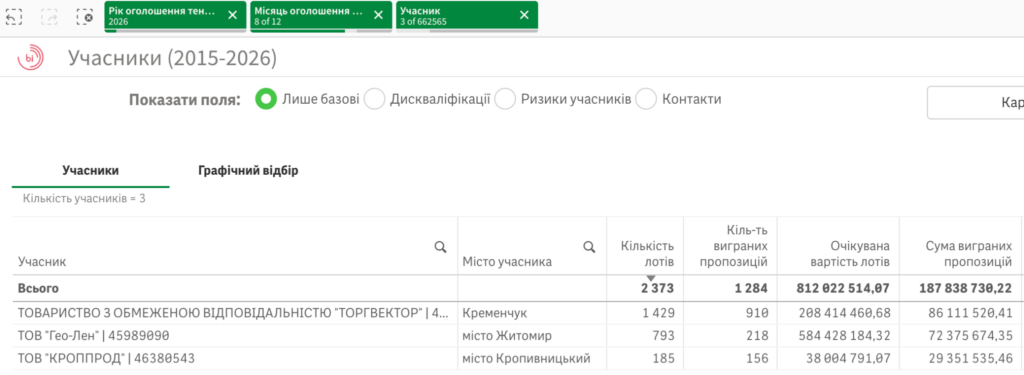Switch to the Графічний відбір tab
Viewport: 1024px width, 375px height.
tap(248, 171)
